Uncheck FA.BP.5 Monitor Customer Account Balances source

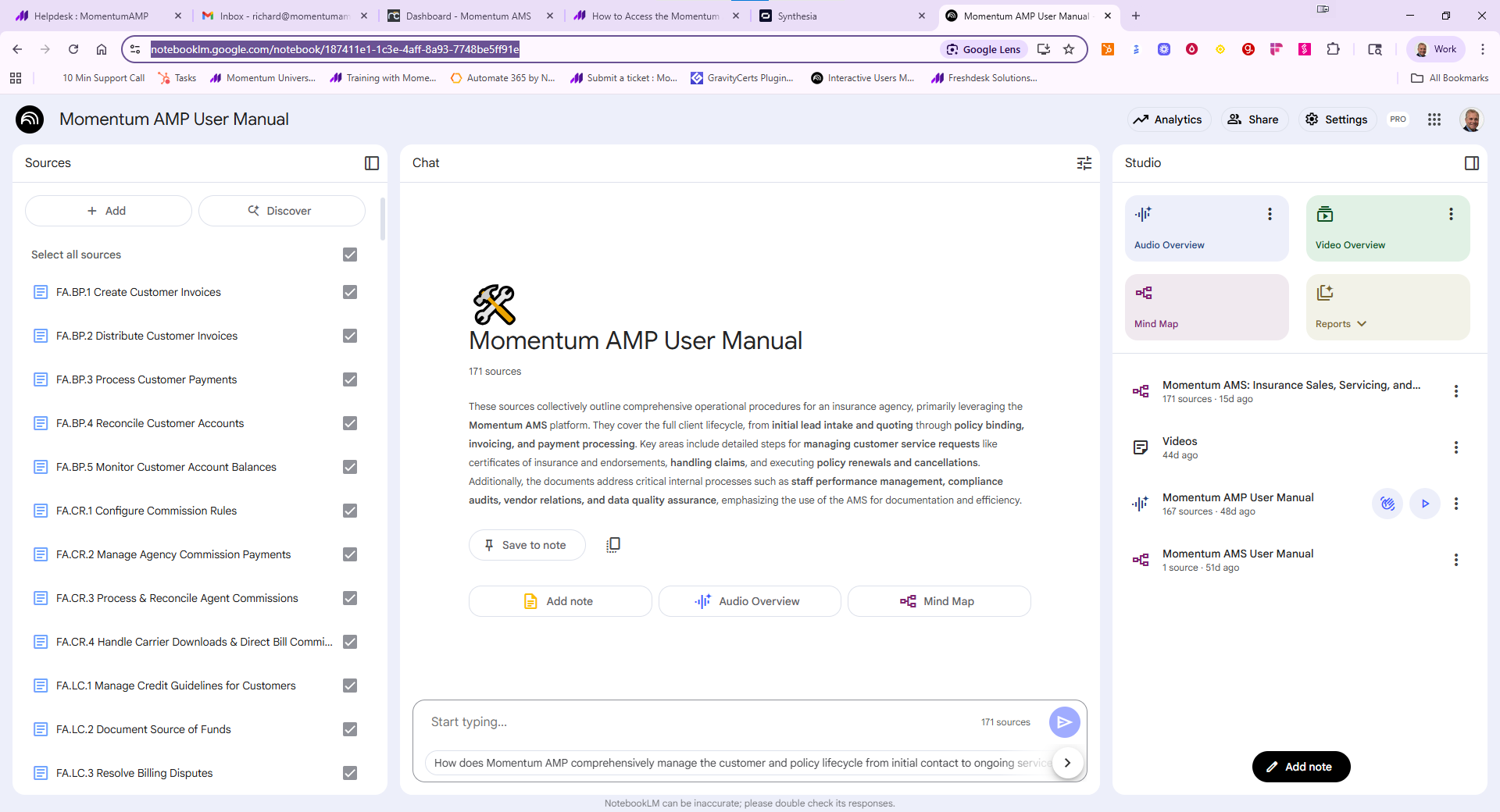(x=350, y=467)
